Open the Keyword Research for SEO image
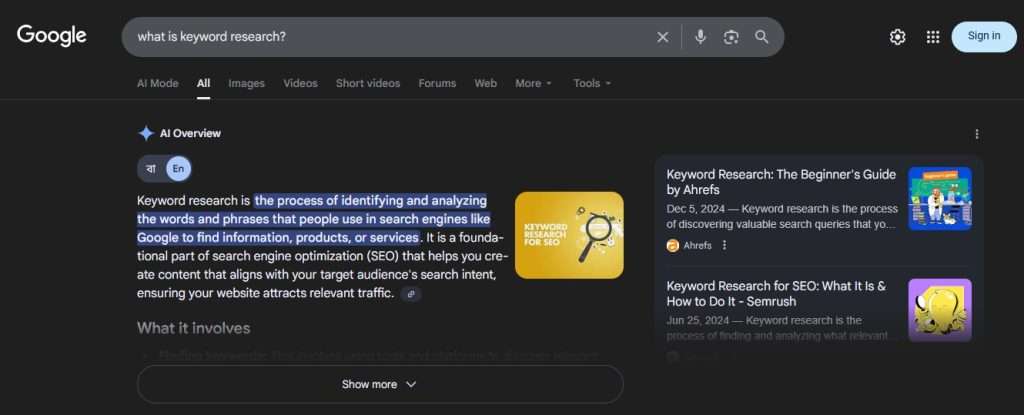Screen dimensions: 1024x415 pos(569,235)
